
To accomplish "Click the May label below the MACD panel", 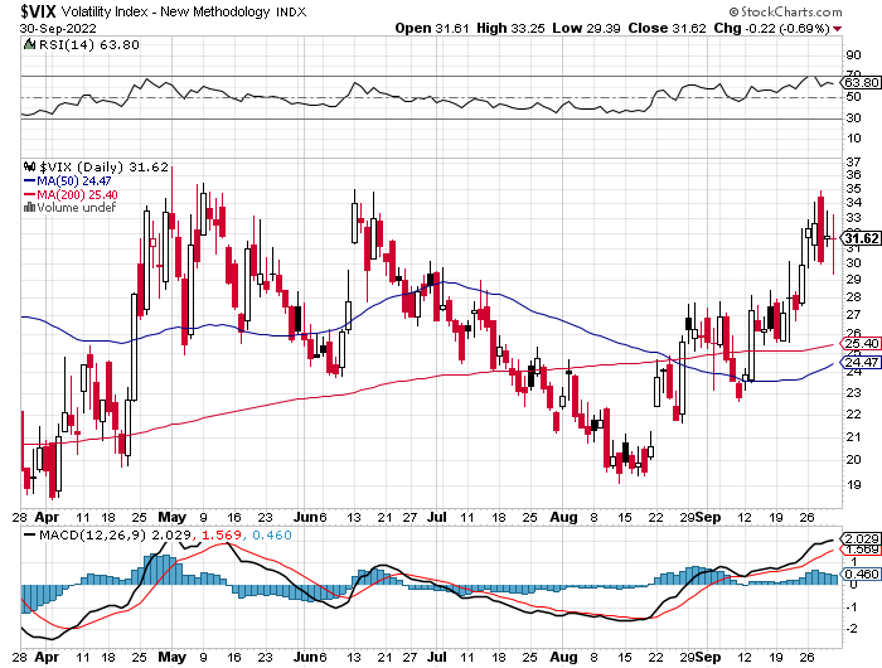I will click(172, 657).
